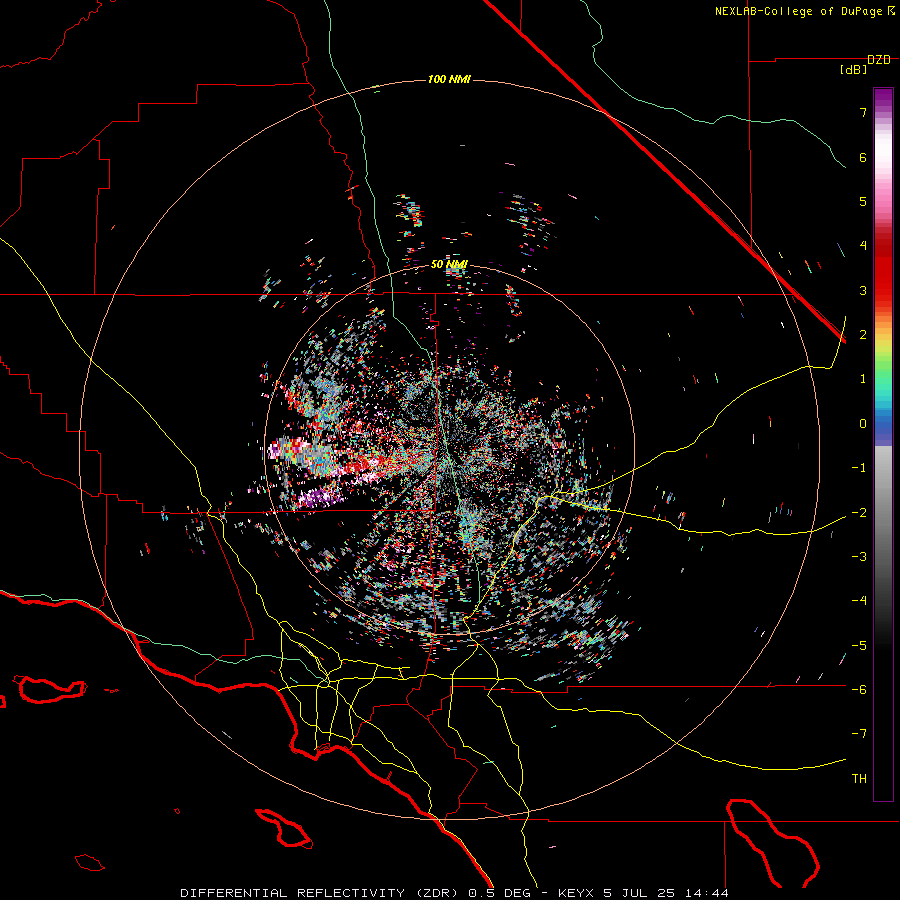The width and height of the screenshot is (900, 900).
Task: Click the TH threshold label on scale
Action: tap(859, 779)
